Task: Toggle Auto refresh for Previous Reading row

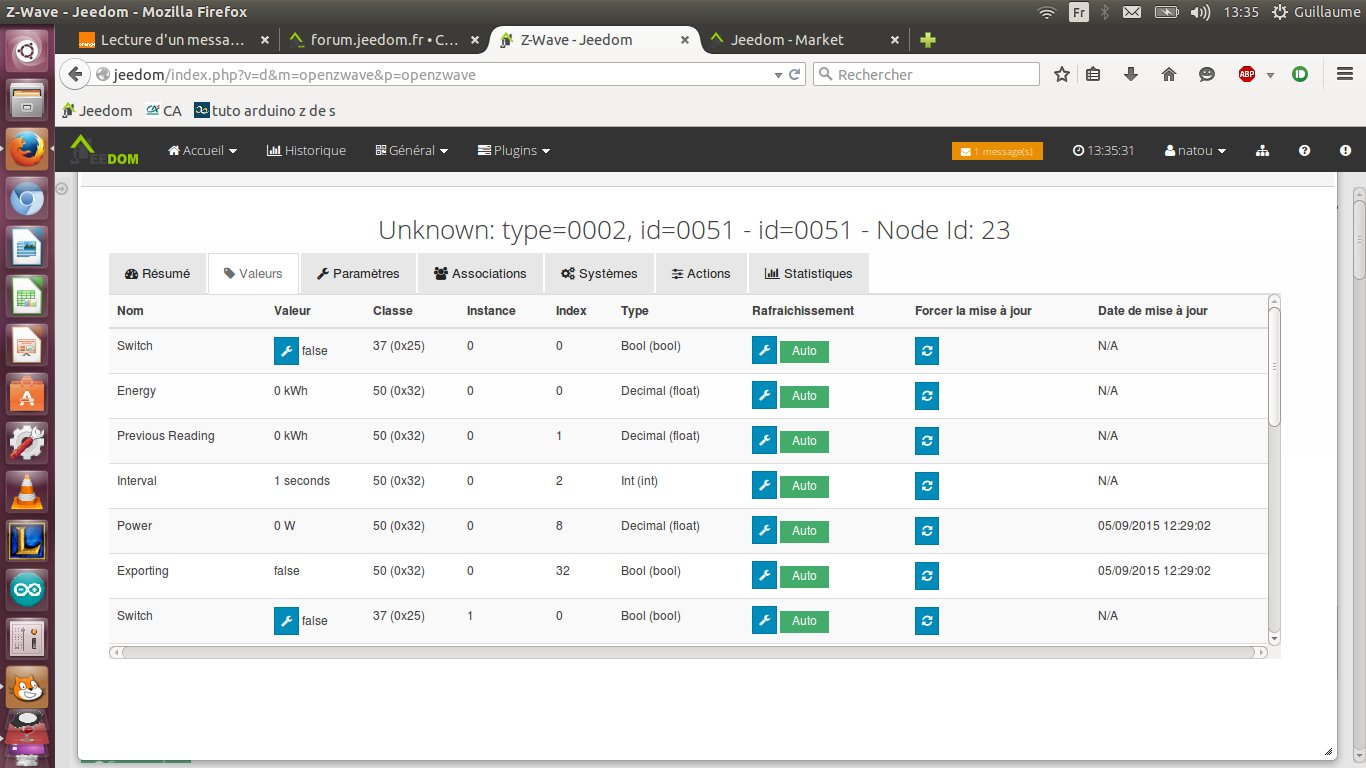Action: tap(804, 441)
